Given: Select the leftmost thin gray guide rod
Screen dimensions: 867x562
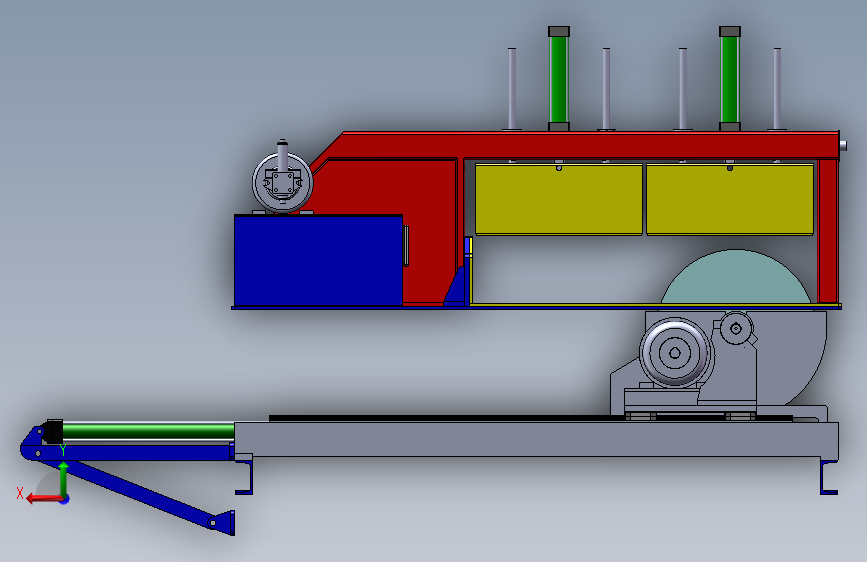Looking at the screenshot, I should 512,90.
